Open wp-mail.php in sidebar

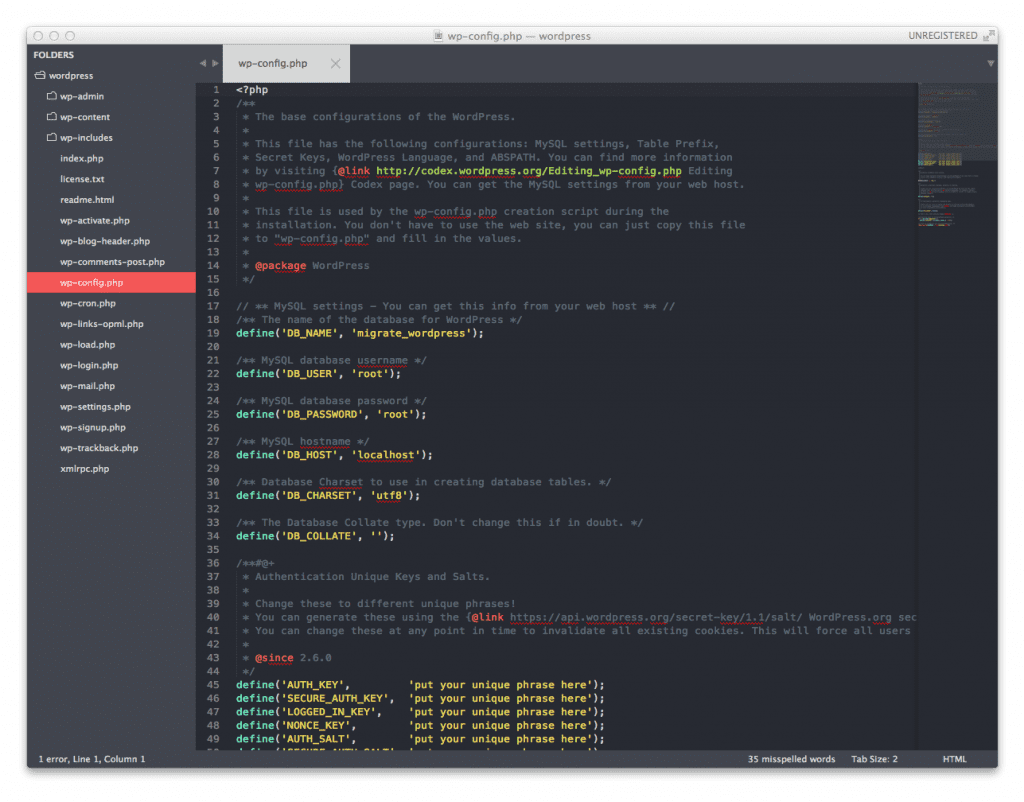pyautogui.click(x=88, y=386)
